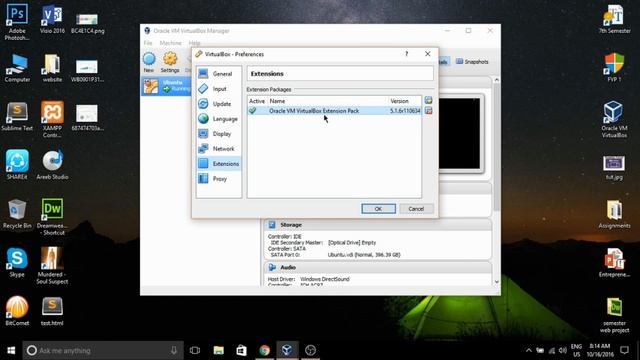
Task: Open SHAREit desktop shortcut
Action: tap(17, 165)
